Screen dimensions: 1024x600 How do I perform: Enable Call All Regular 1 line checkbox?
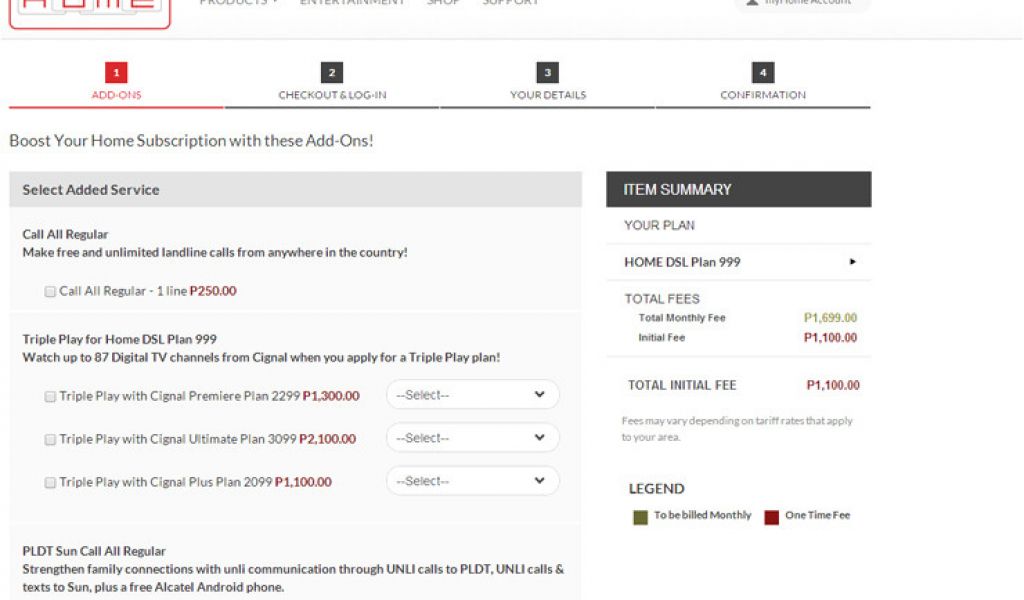coord(50,292)
